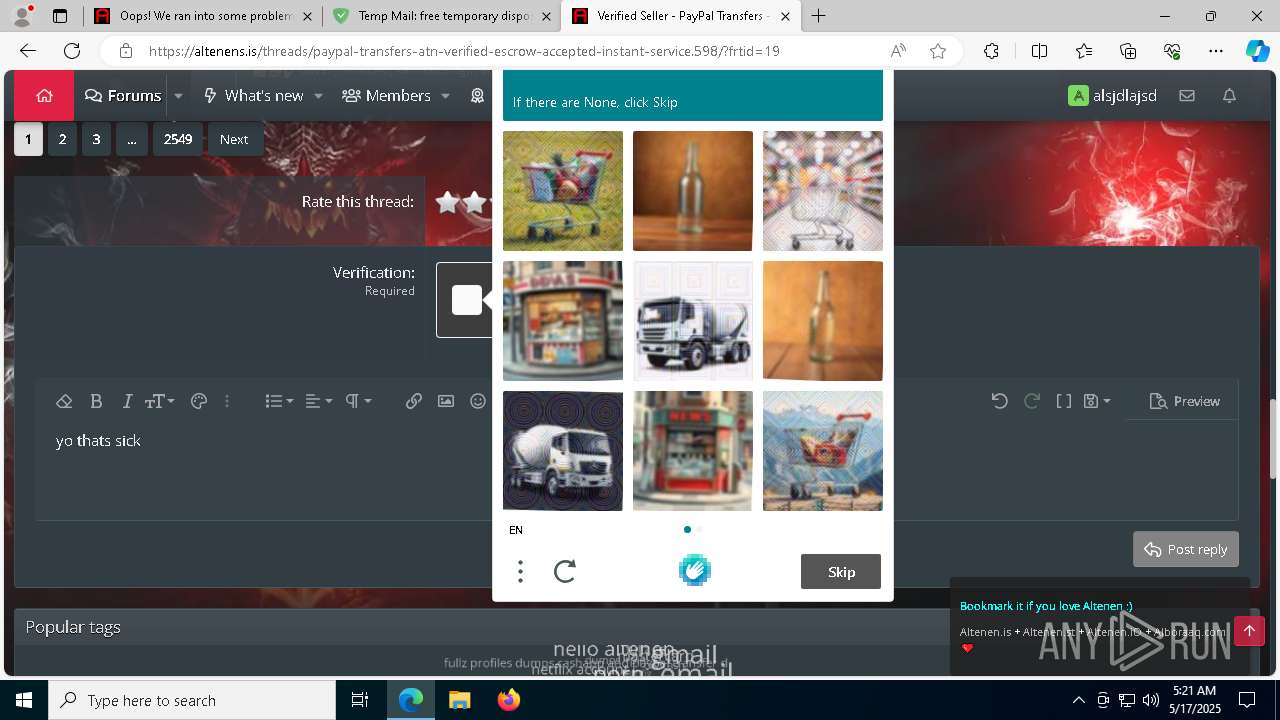
Task: Click into the reply text area
Action: [x=636, y=470]
